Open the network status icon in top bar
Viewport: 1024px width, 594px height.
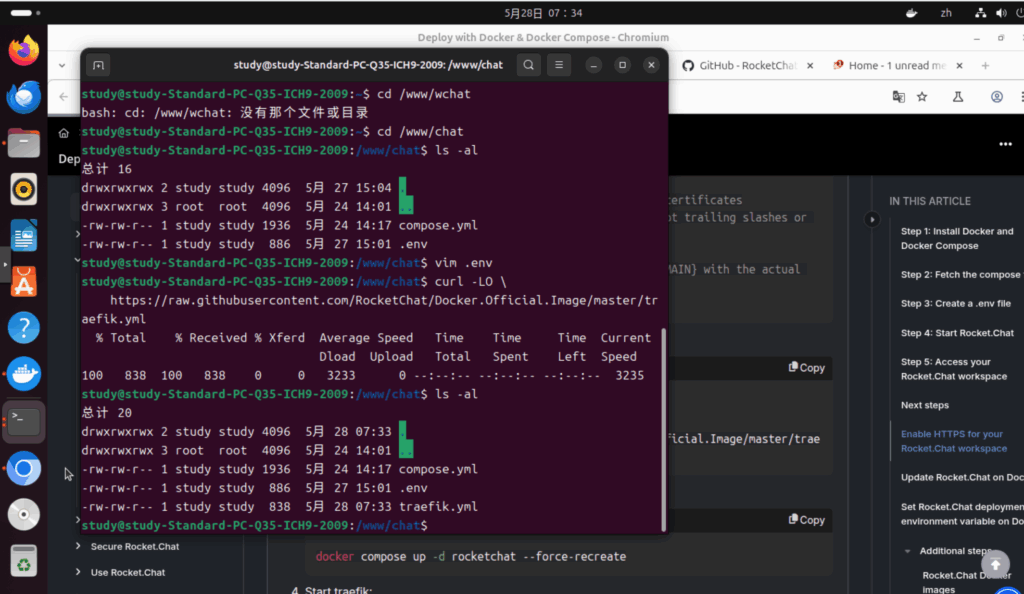[980, 13]
